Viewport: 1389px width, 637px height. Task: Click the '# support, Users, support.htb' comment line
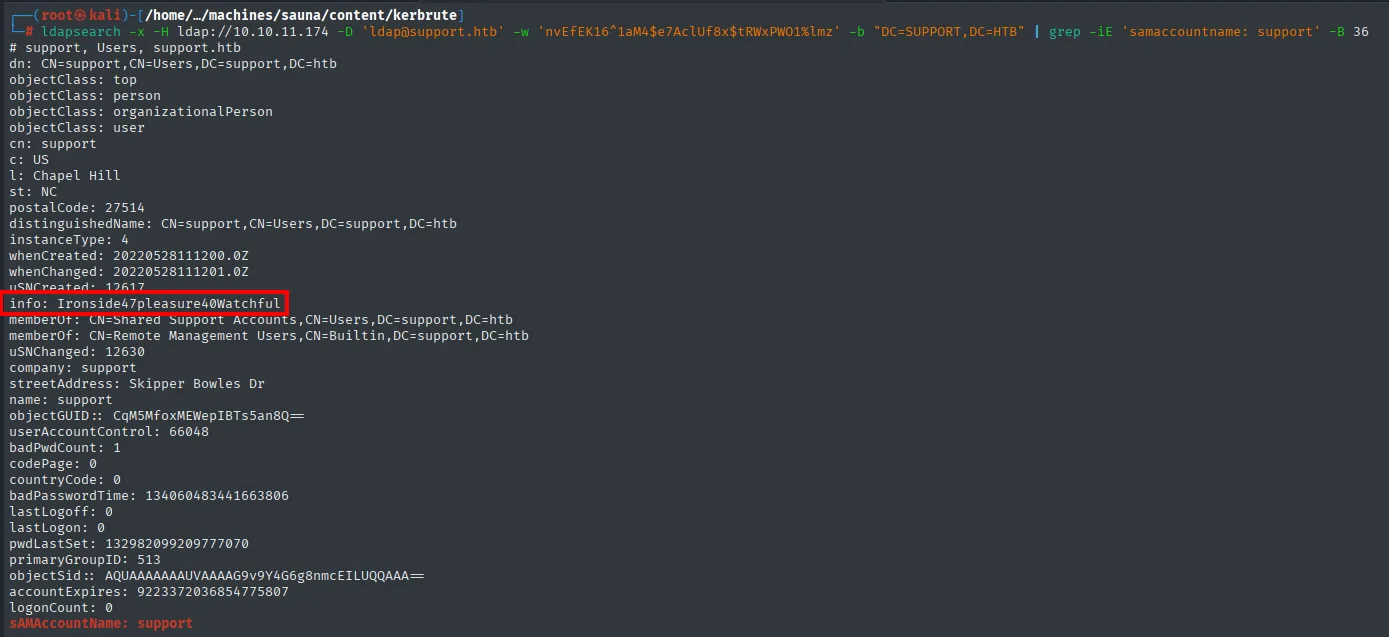125,48
